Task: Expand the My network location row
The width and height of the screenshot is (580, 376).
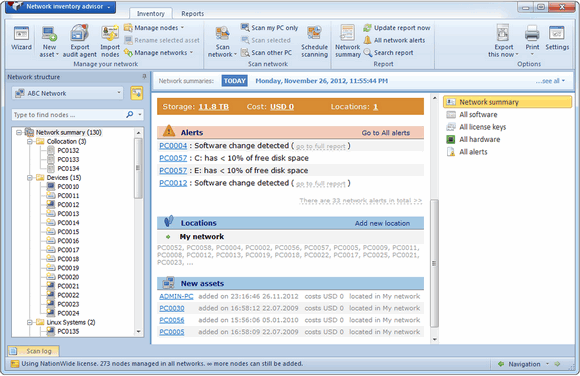Action: pos(168,237)
